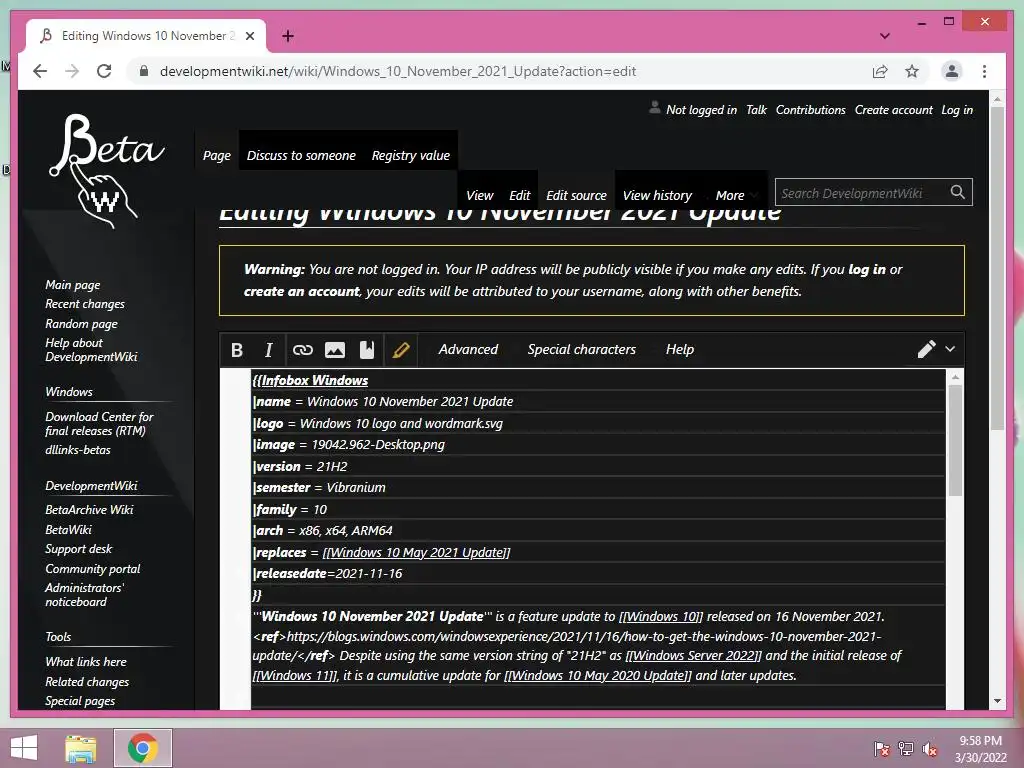Apply italic formatting in editor toolbar
Viewport: 1024px width, 768px height.
(x=268, y=350)
